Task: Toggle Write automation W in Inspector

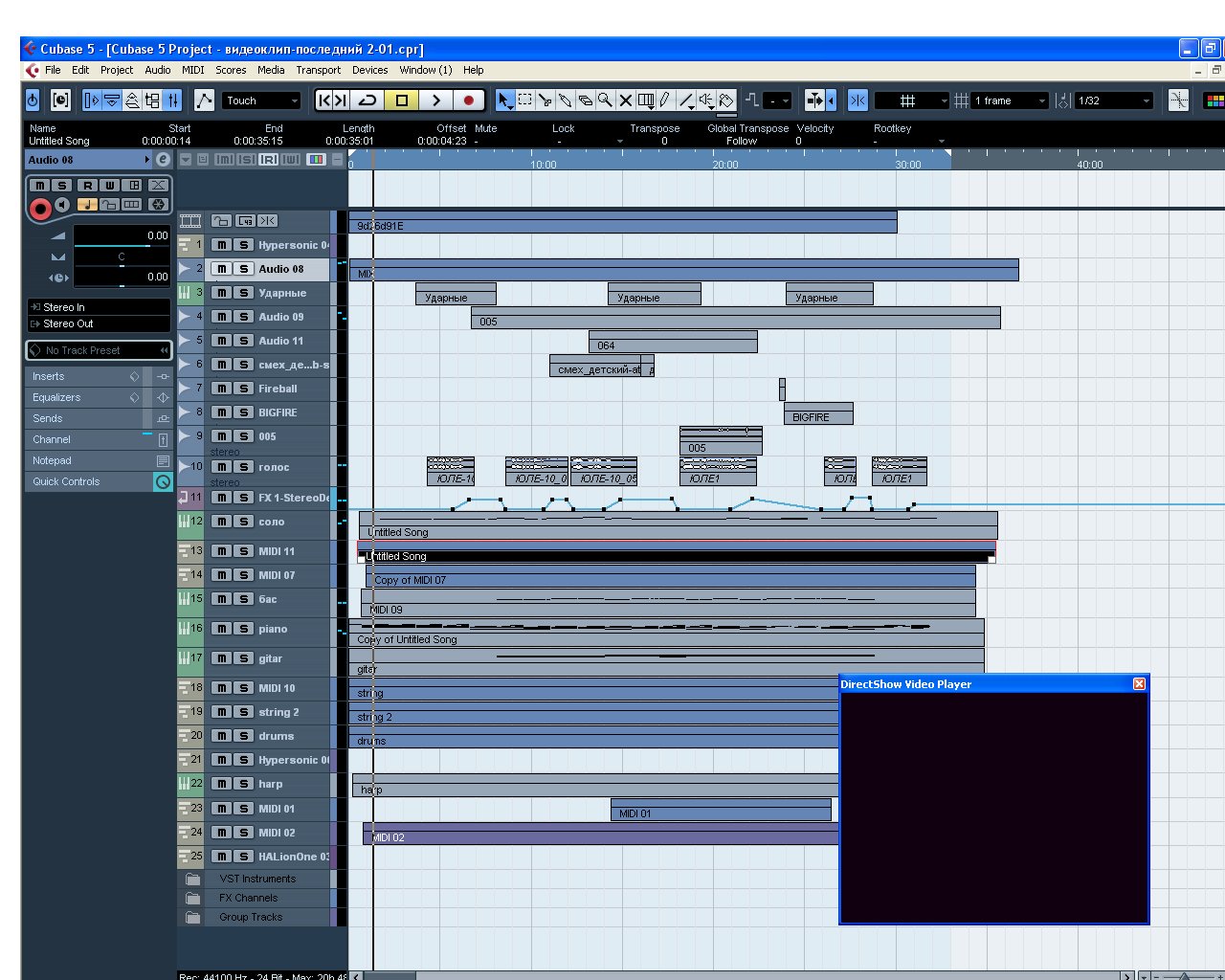Action: click(109, 186)
